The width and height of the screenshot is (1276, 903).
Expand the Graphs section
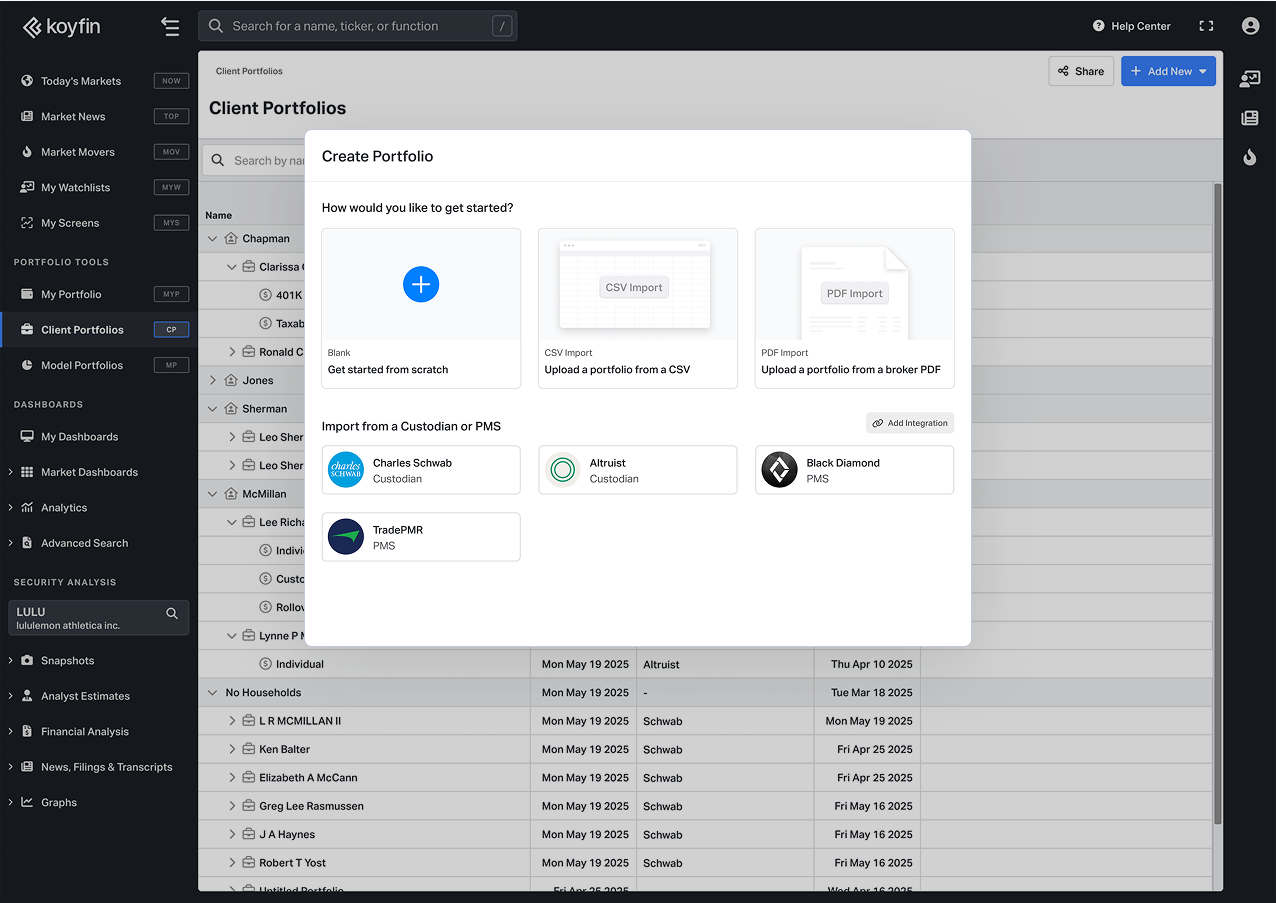11,803
